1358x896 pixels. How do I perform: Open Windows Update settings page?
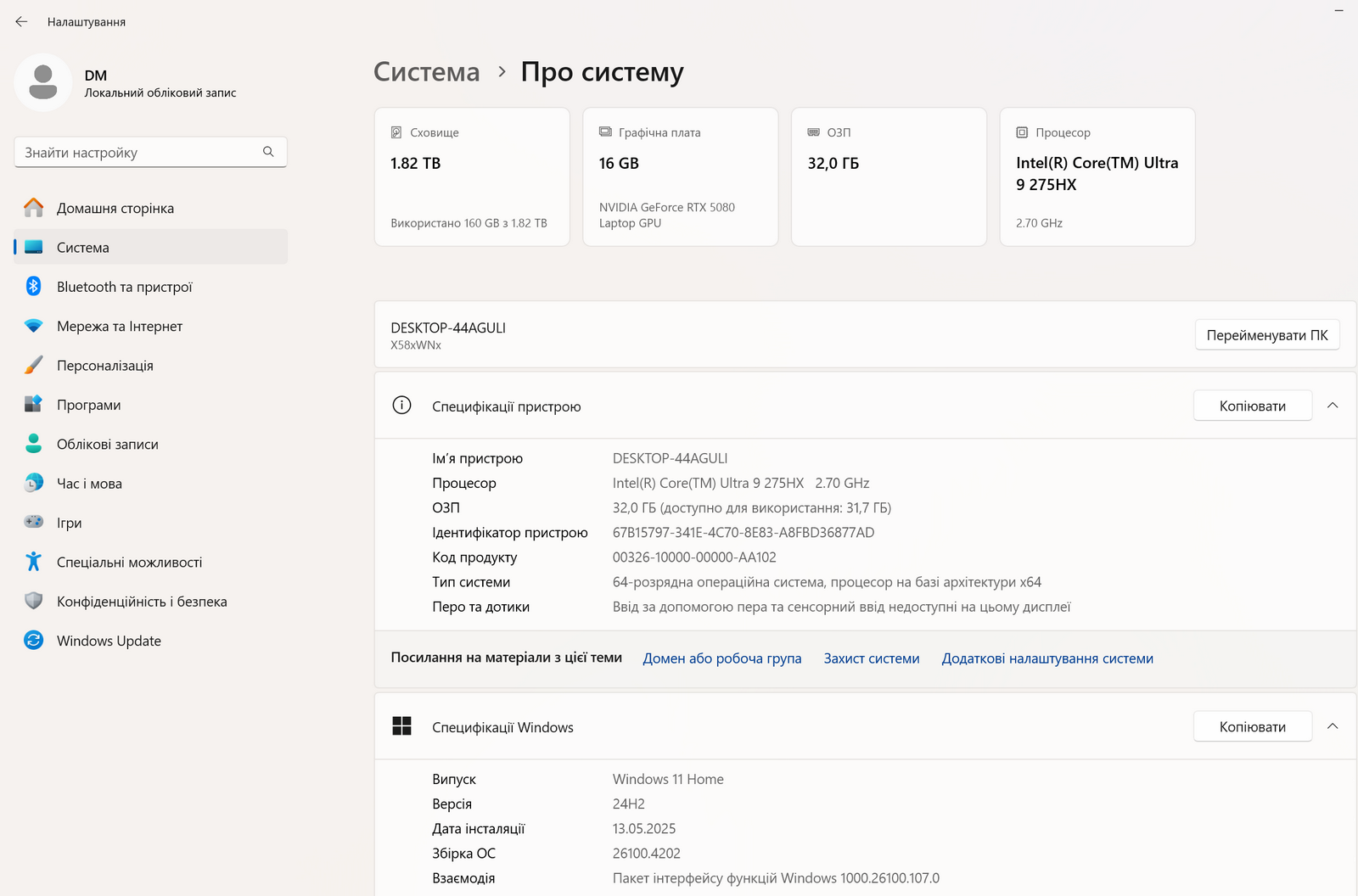click(x=151, y=641)
